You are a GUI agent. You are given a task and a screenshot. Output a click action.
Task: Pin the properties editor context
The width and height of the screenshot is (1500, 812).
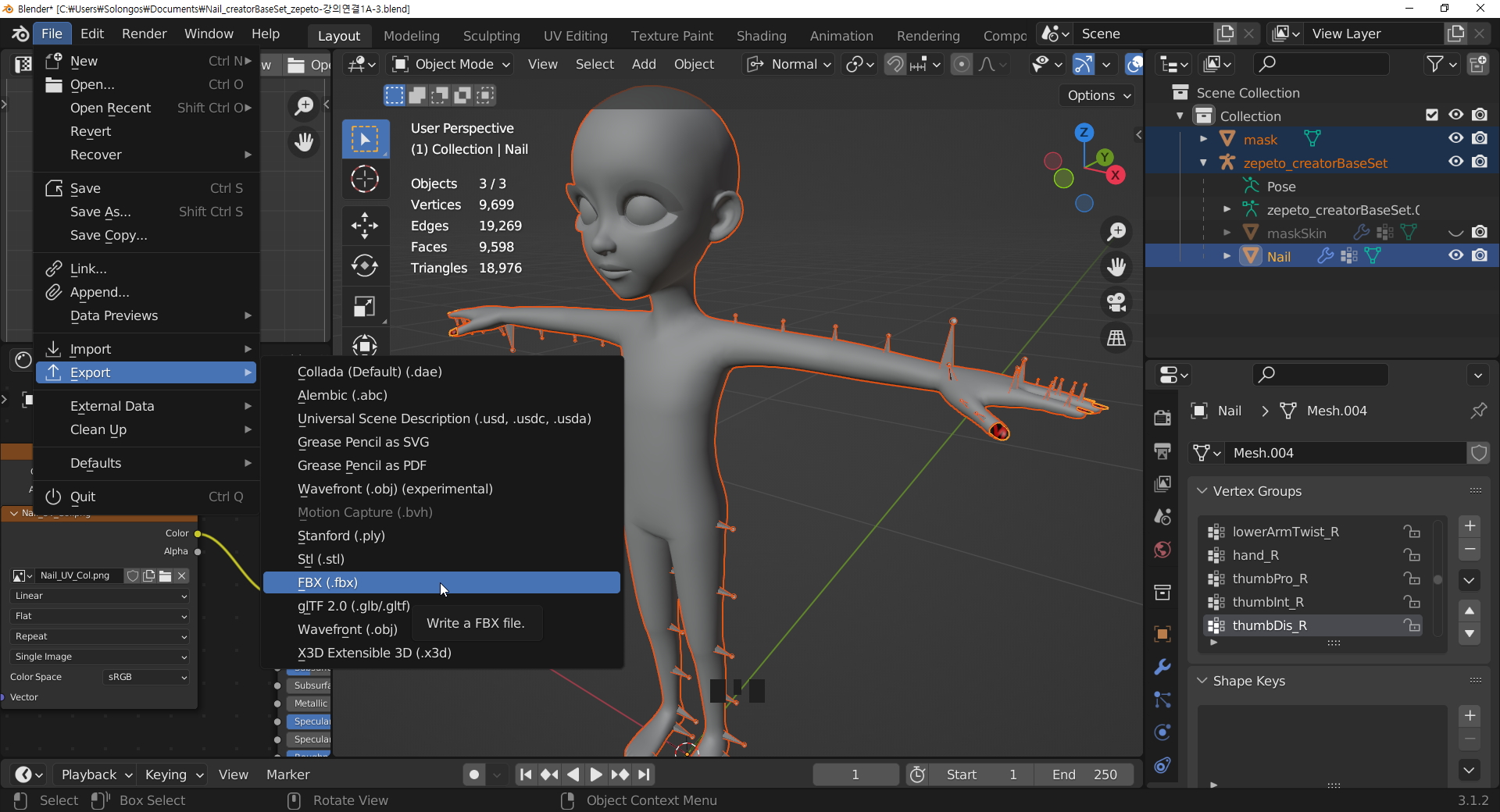1478,411
